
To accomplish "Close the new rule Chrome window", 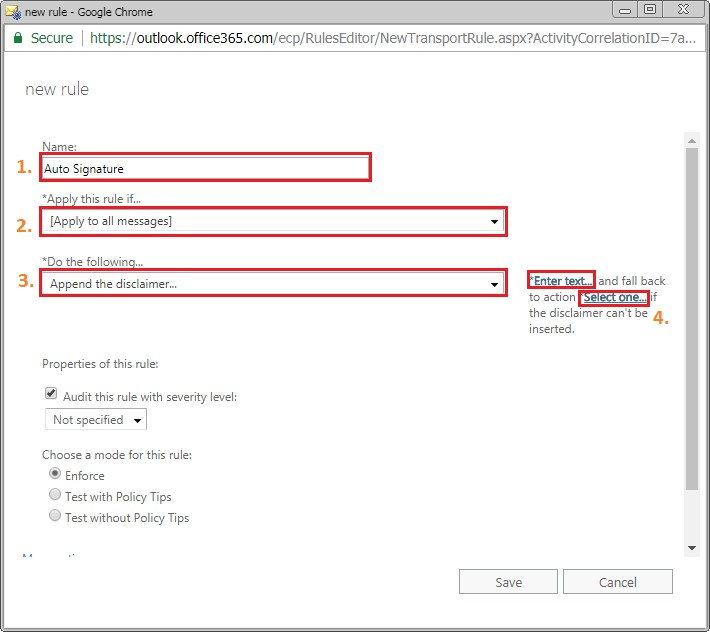I will tap(683, 10).
